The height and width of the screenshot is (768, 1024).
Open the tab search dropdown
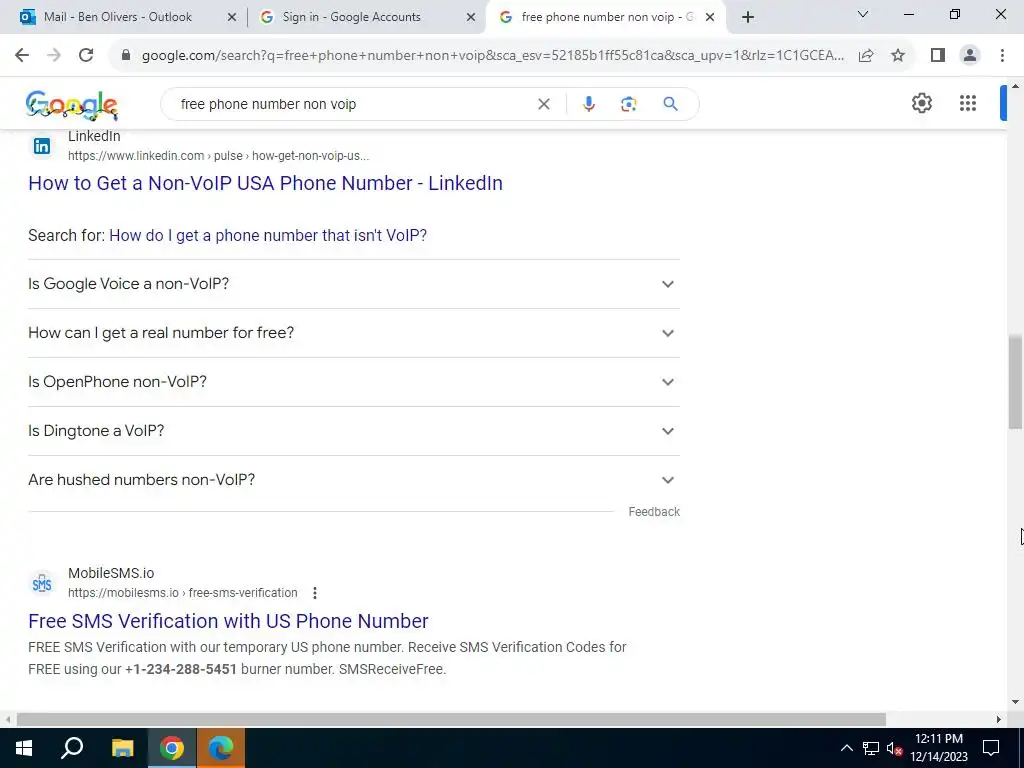[863, 14]
